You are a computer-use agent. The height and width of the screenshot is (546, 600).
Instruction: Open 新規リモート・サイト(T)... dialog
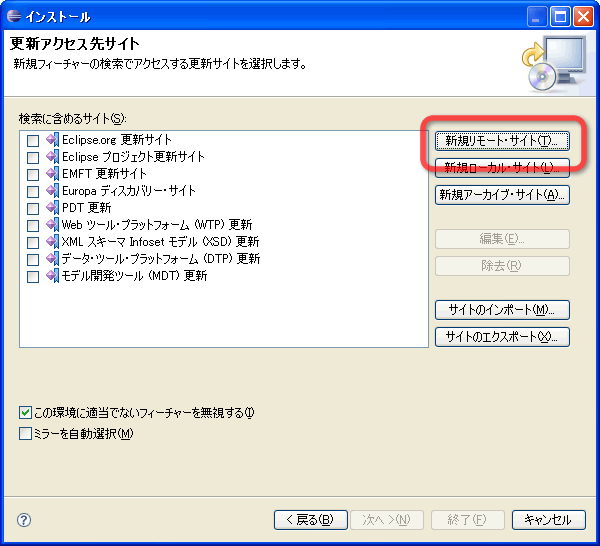[x=502, y=141]
